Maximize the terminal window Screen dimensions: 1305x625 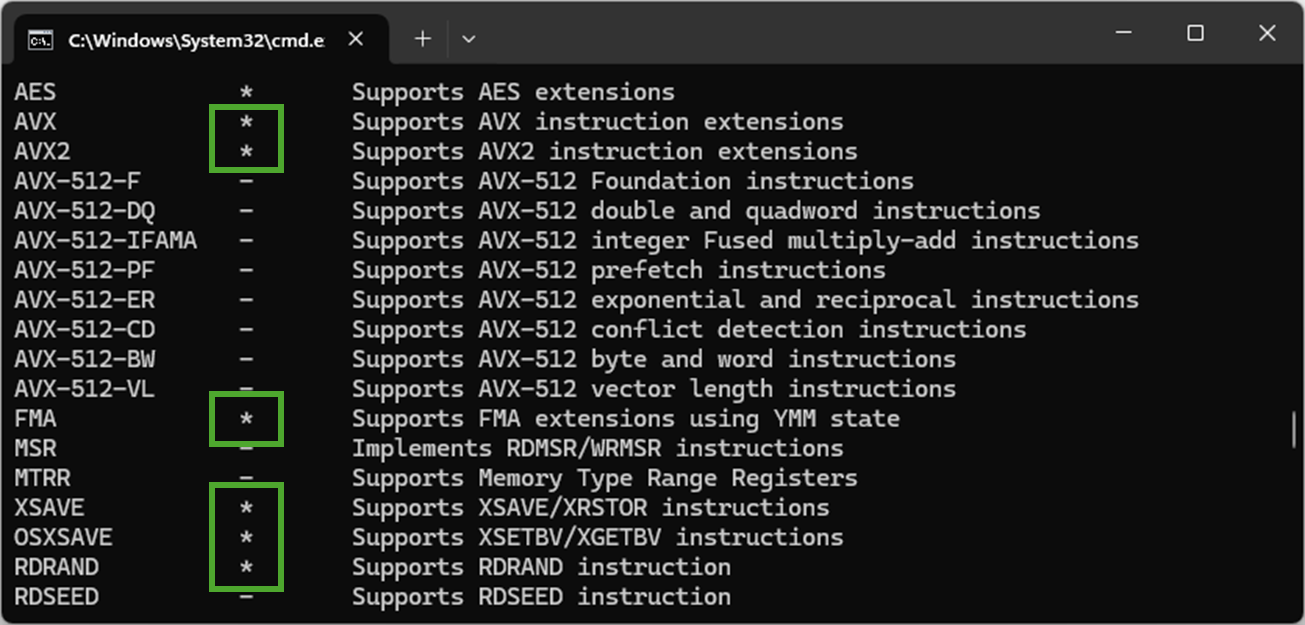pyautogui.click(x=1195, y=33)
